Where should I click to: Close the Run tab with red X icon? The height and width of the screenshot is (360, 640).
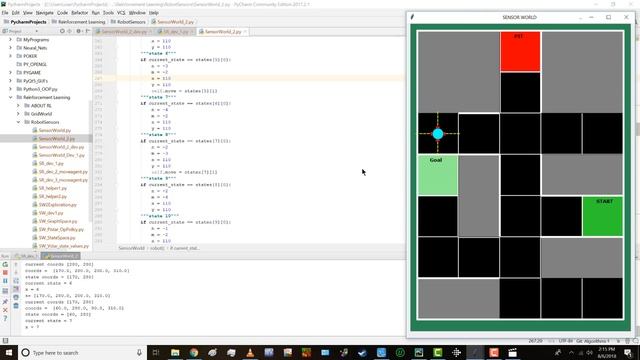pyautogui.click(x=5, y=310)
